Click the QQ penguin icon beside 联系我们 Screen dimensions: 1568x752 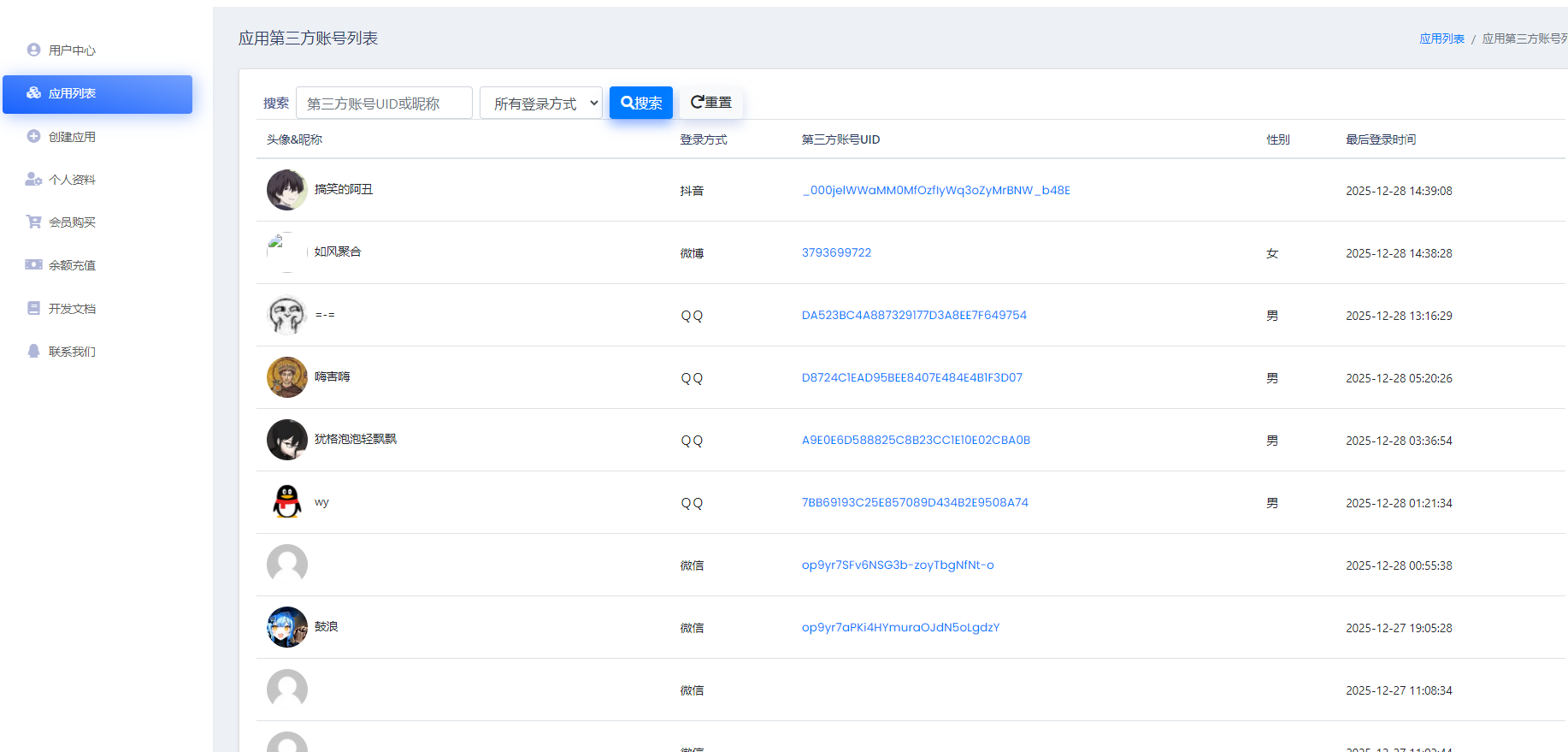click(x=34, y=351)
